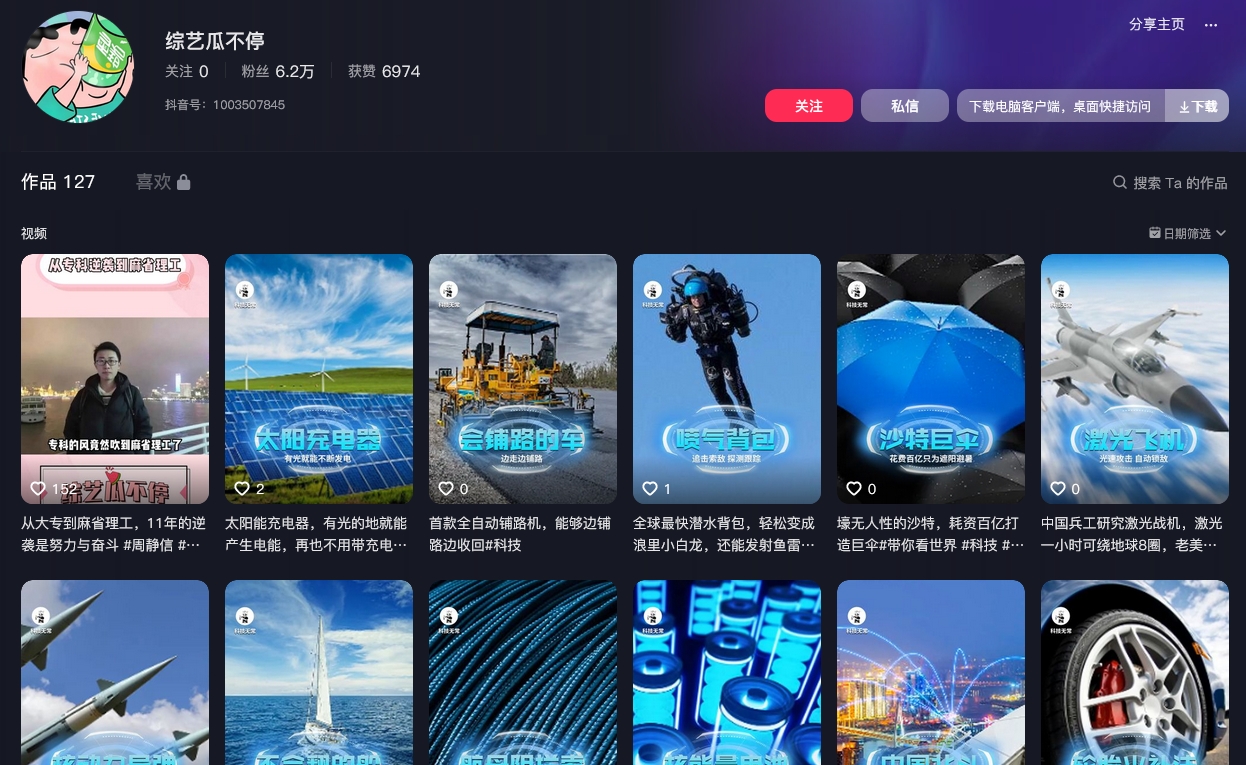Click 科技无常 logo on 激光飞机 thumbnail

point(1061,292)
